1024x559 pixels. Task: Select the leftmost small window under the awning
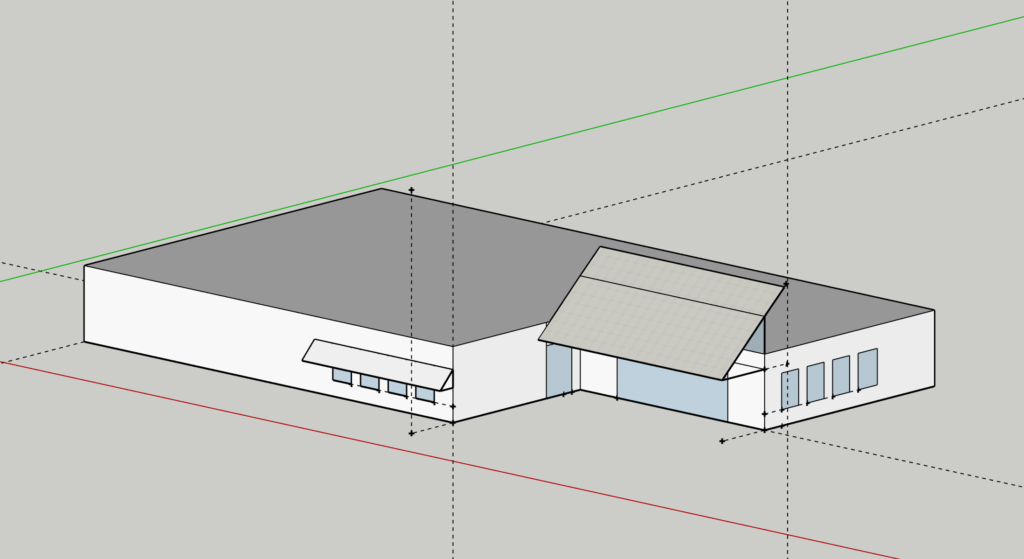[x=342, y=375]
